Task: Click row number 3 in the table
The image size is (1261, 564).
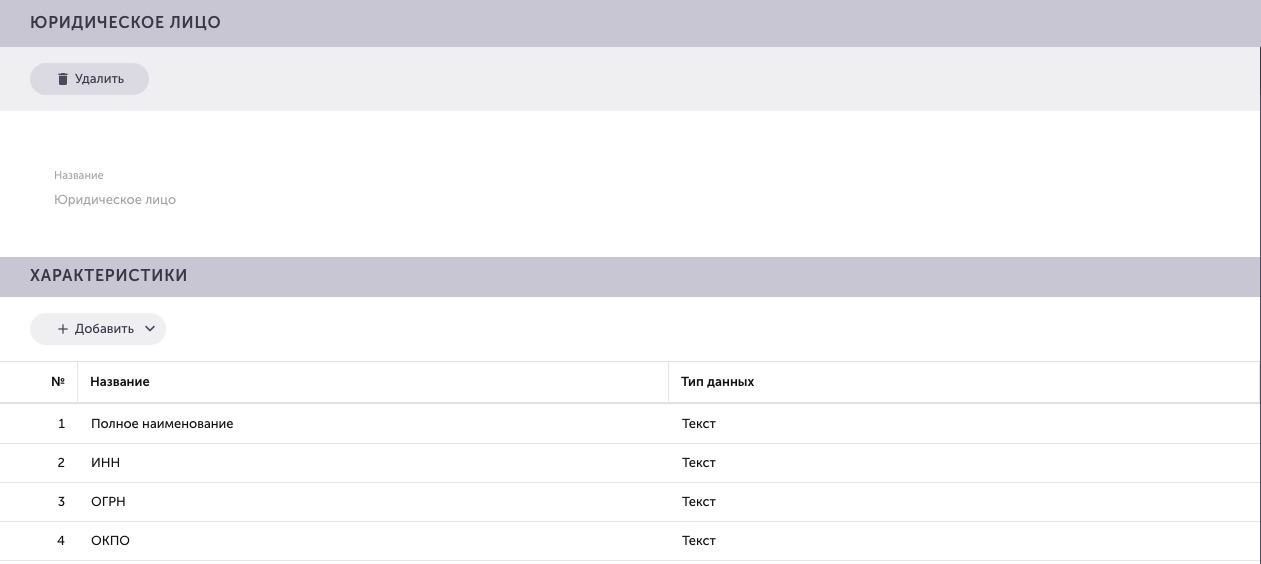Action: [x=61, y=502]
